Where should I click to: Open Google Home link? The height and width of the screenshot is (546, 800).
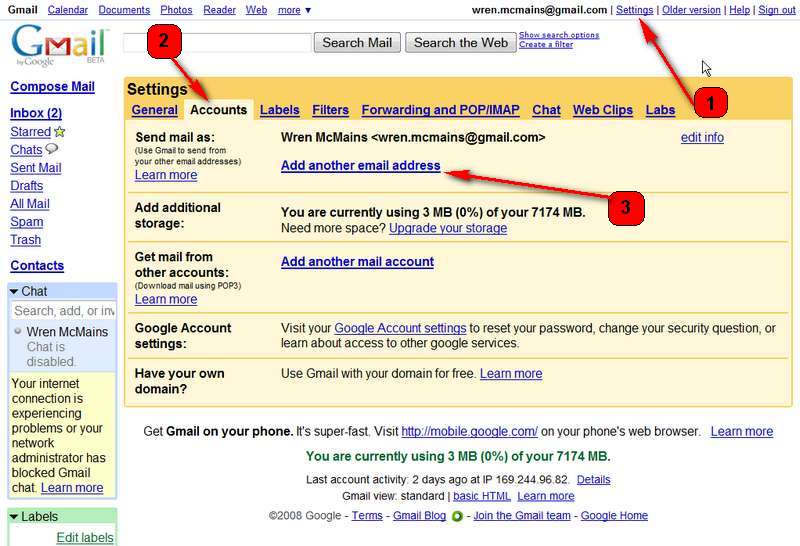pos(614,515)
